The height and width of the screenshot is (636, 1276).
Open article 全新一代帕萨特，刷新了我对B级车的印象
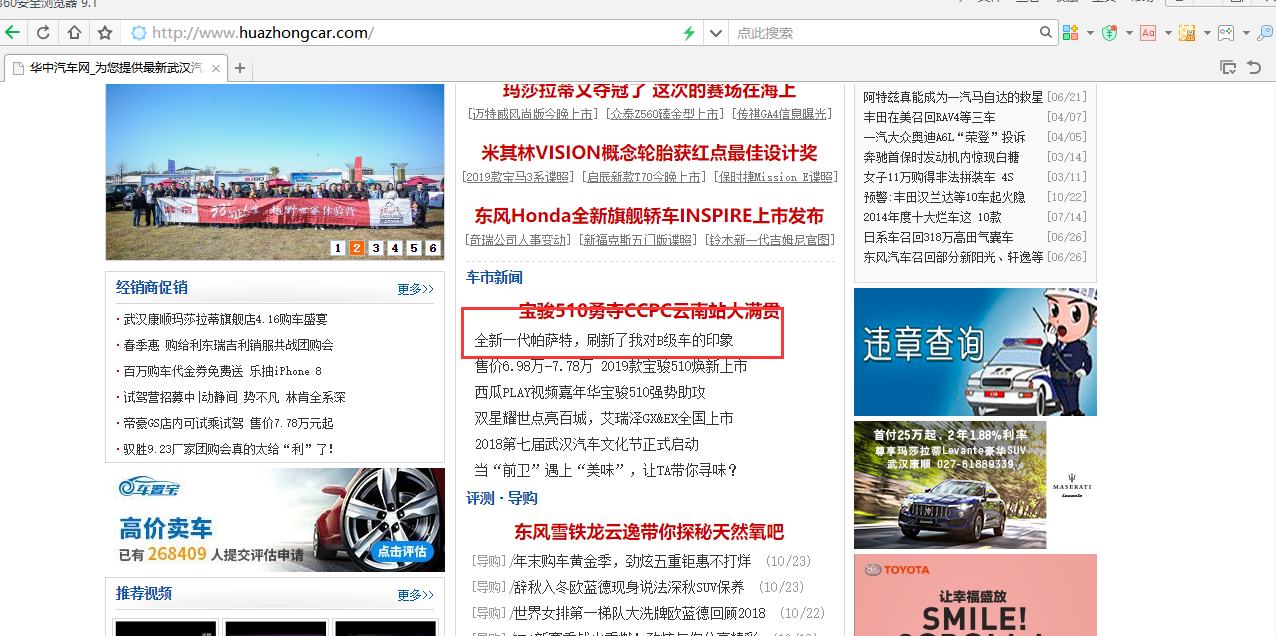pos(604,341)
